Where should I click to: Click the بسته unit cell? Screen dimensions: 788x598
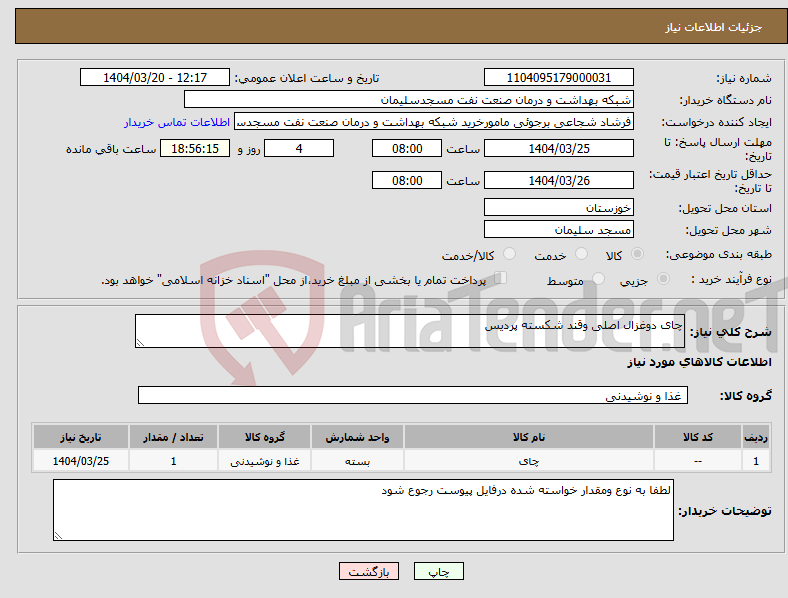[x=357, y=461]
